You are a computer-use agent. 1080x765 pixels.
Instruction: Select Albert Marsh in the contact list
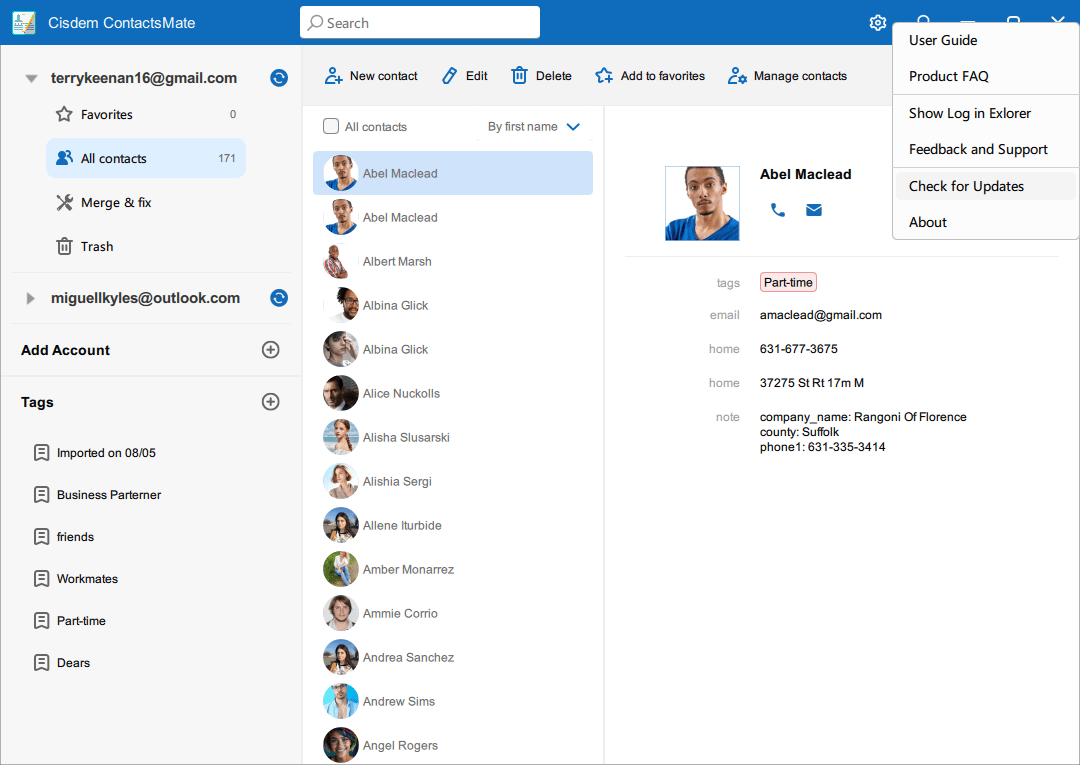(x=397, y=262)
